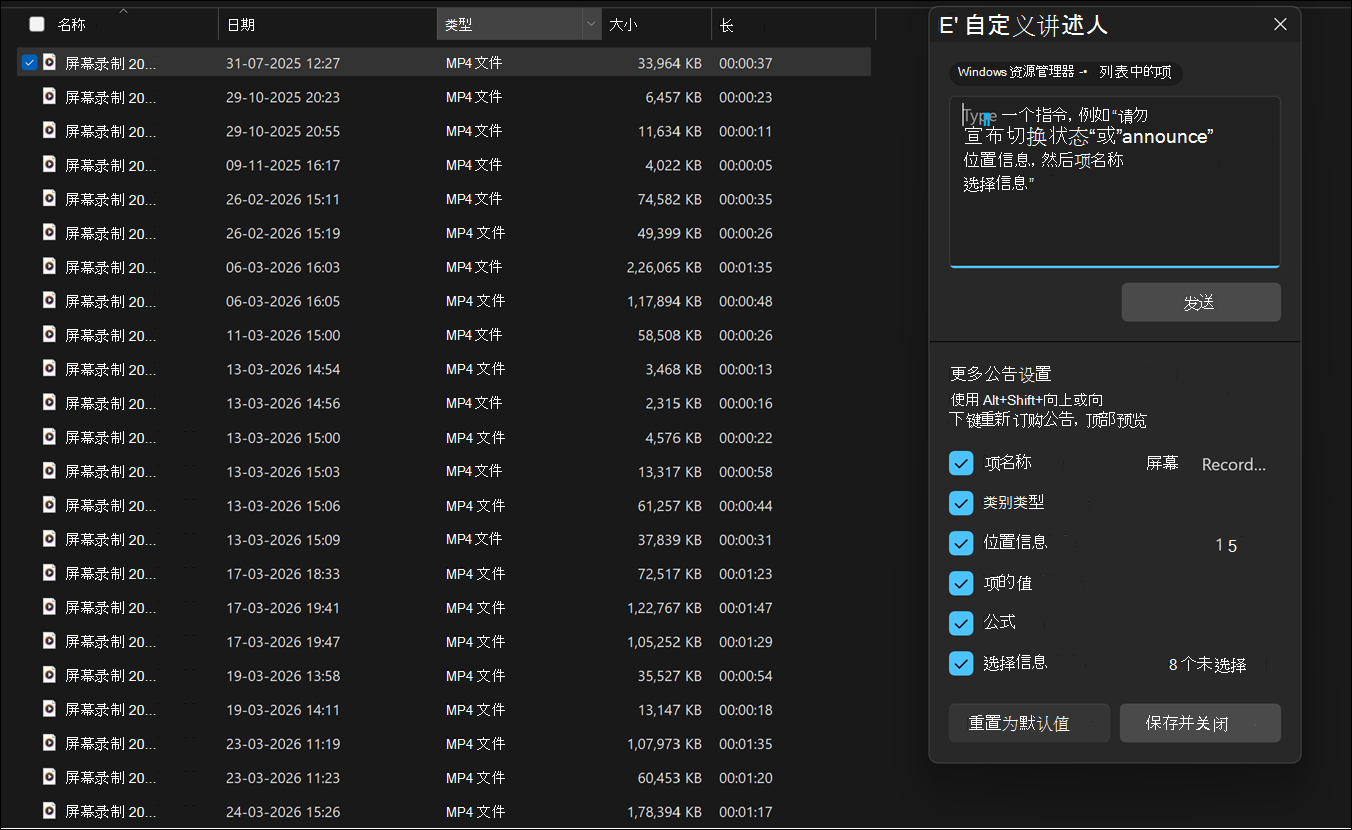Screen dimensions: 1352x830
Task: Click the Record... preview text beside 项名称
Action: pyautogui.click(x=1234, y=464)
